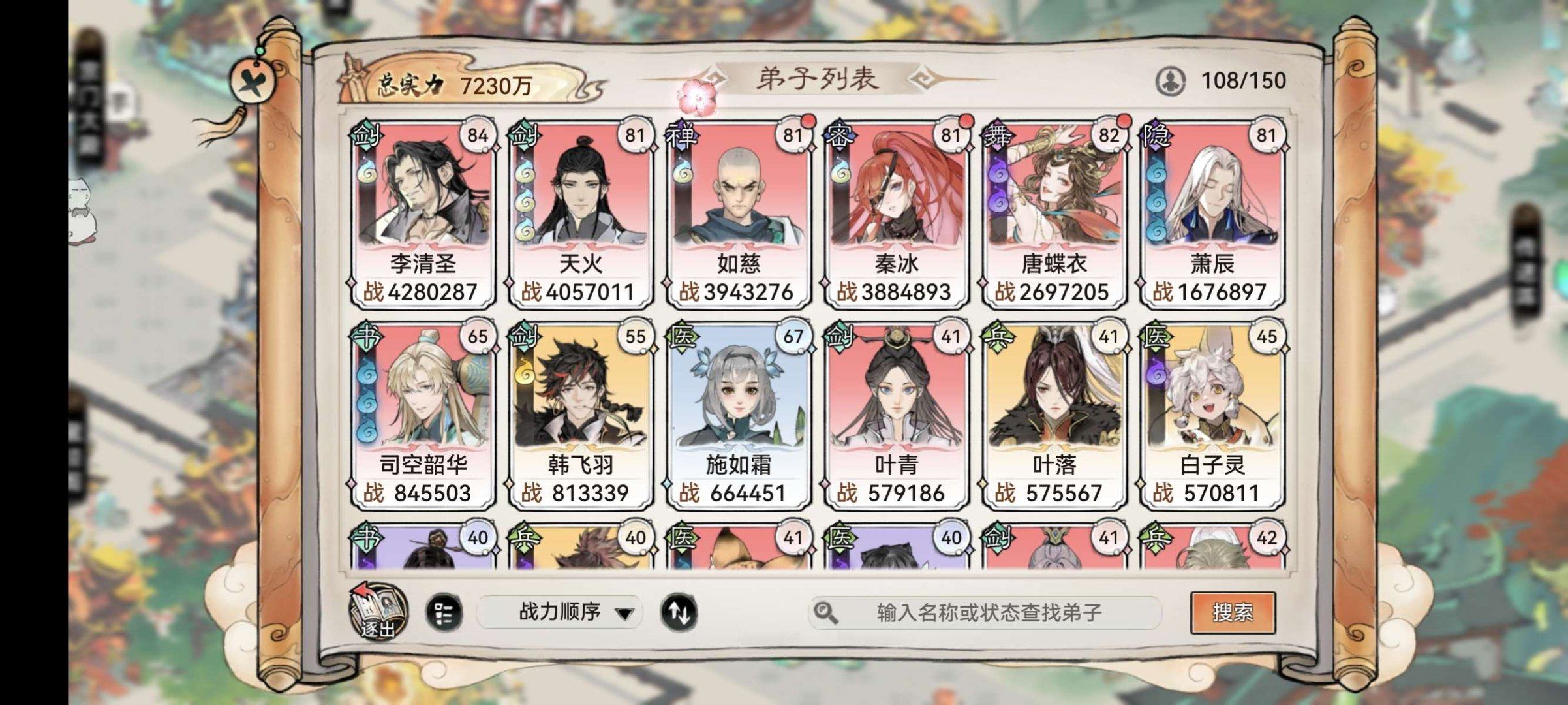Select the monk 如慈 card

click(x=739, y=213)
